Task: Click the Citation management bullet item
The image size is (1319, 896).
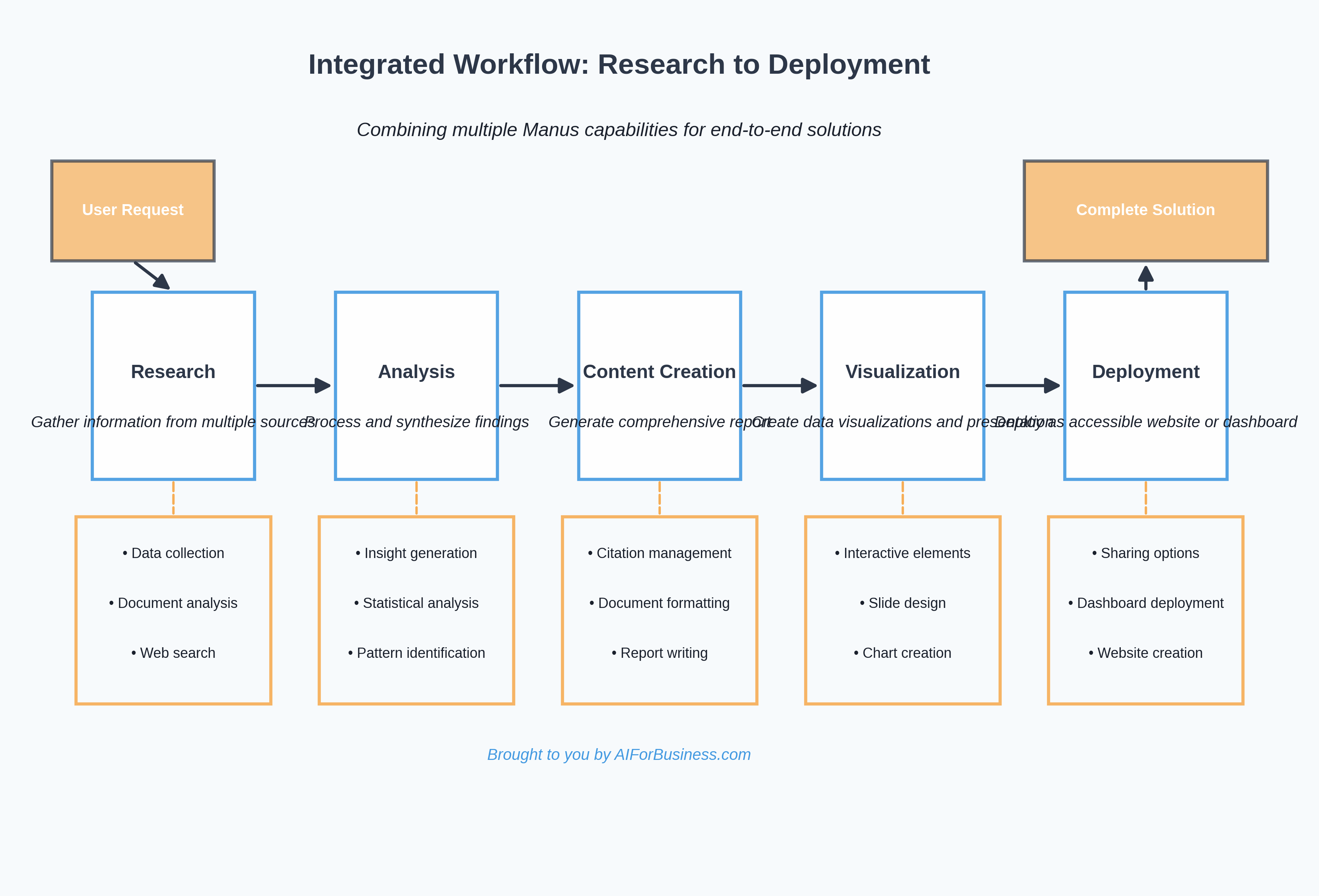Action: point(659,553)
